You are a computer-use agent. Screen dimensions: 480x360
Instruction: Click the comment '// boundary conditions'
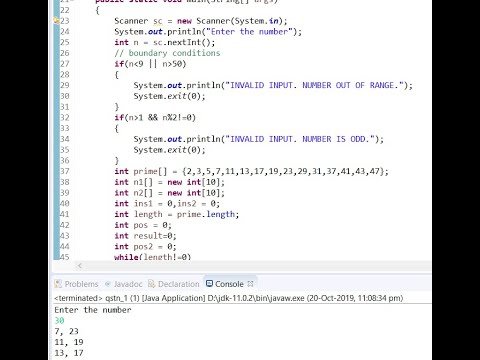coord(167,53)
